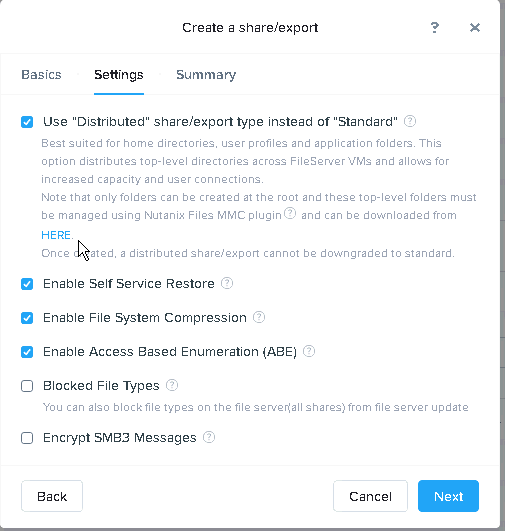Uncheck the Distributed share/export type checkbox
Viewport: 505px width, 531px height.
pyautogui.click(x=27, y=122)
